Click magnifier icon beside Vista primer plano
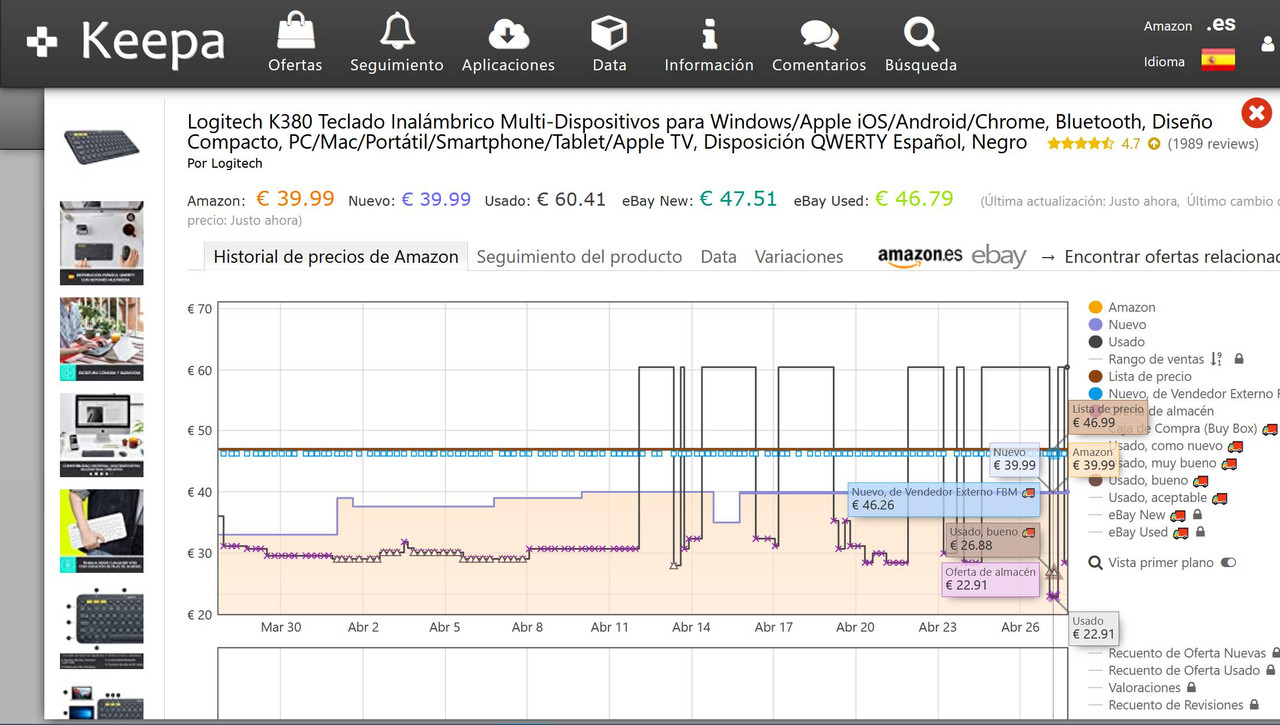This screenshot has height=725, width=1280. [1095, 563]
